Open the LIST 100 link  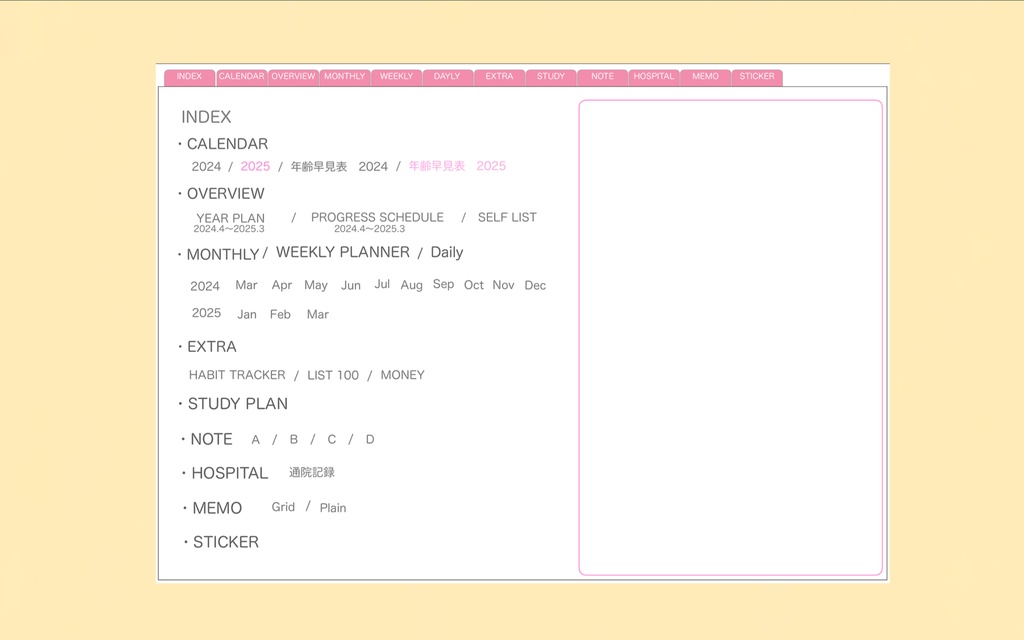(x=333, y=376)
